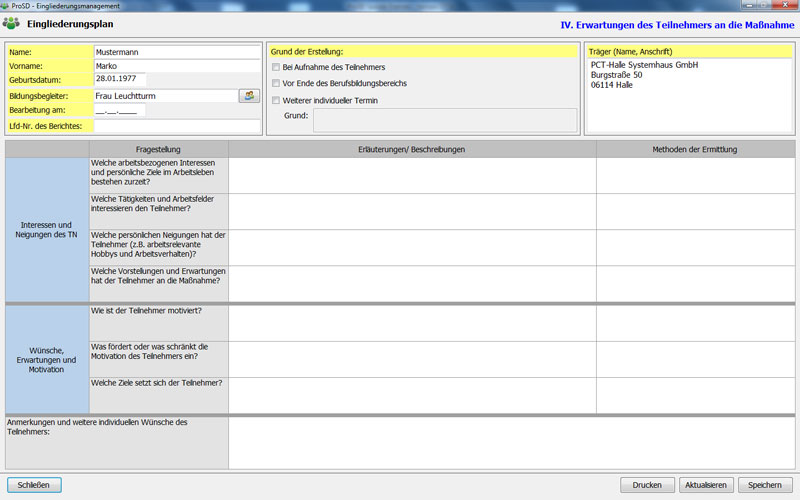Viewport: 800px width, 500px height.
Task: Select the Vorname field with Marko
Action: [175, 65]
